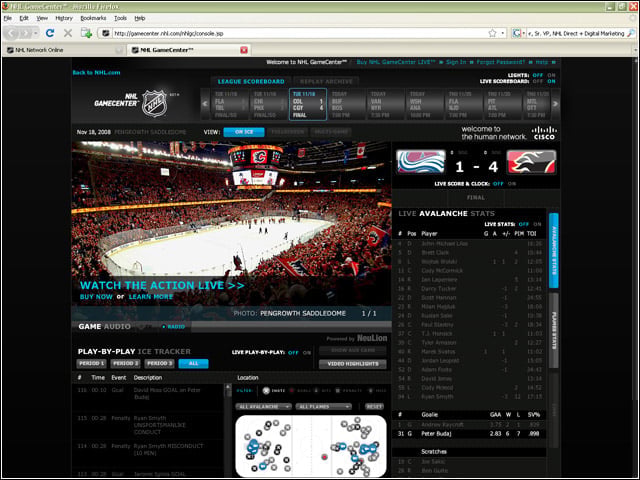Open the History menu

coord(64,18)
